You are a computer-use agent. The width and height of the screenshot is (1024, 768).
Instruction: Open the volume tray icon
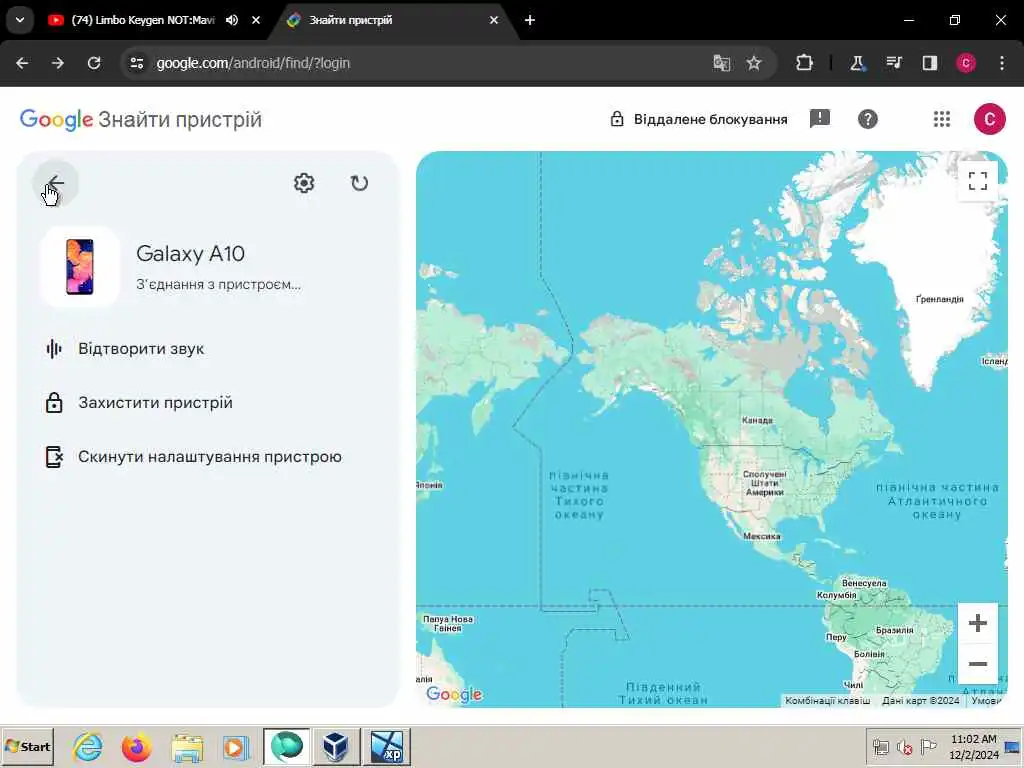(904, 747)
